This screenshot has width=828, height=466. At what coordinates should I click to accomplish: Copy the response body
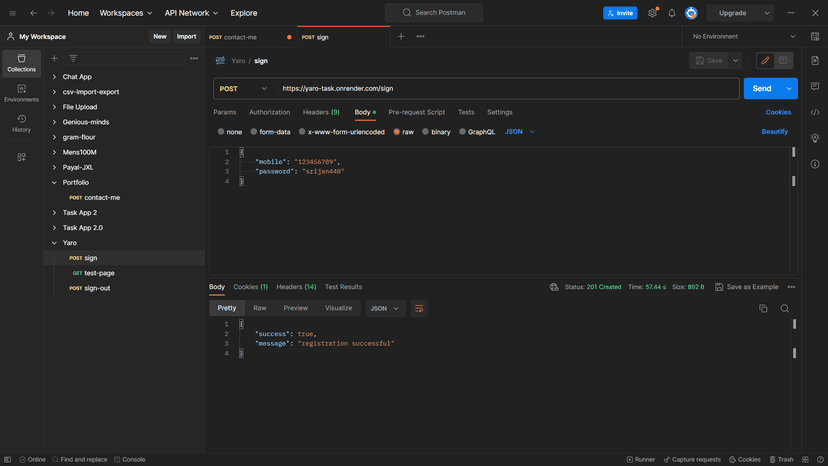763,309
